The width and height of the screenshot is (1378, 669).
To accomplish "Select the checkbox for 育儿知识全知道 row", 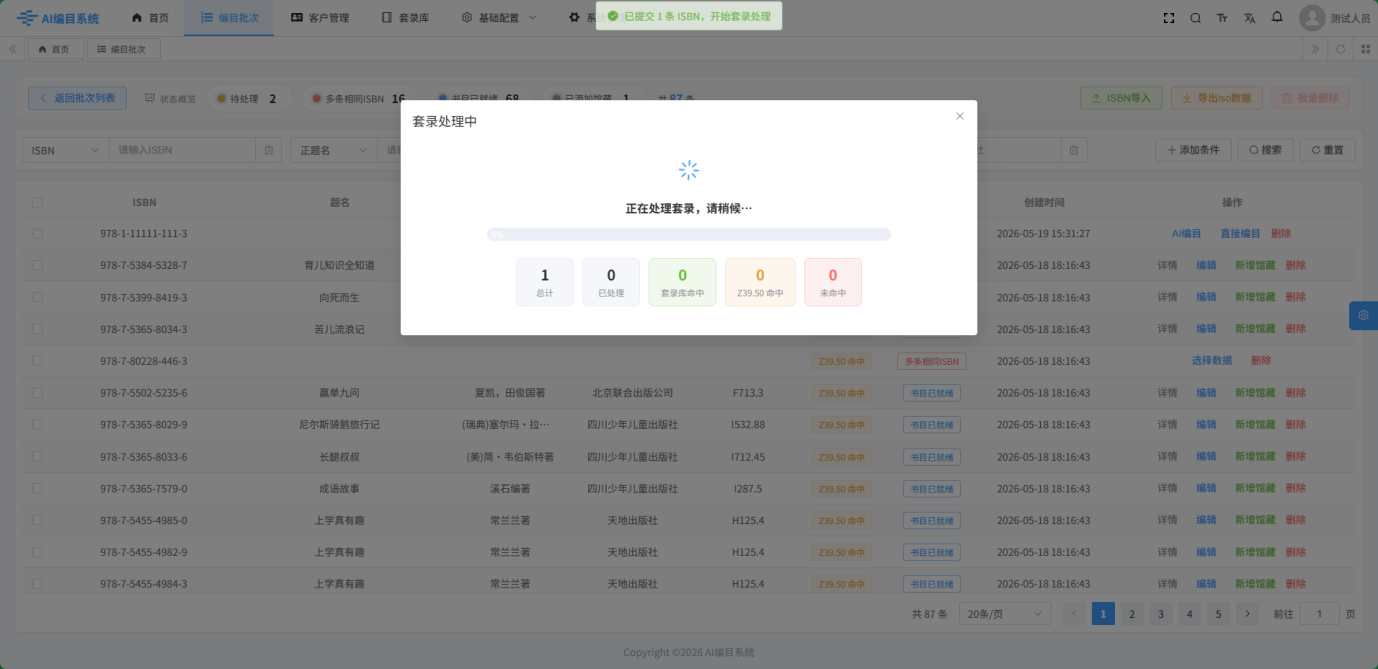I will tap(37, 266).
